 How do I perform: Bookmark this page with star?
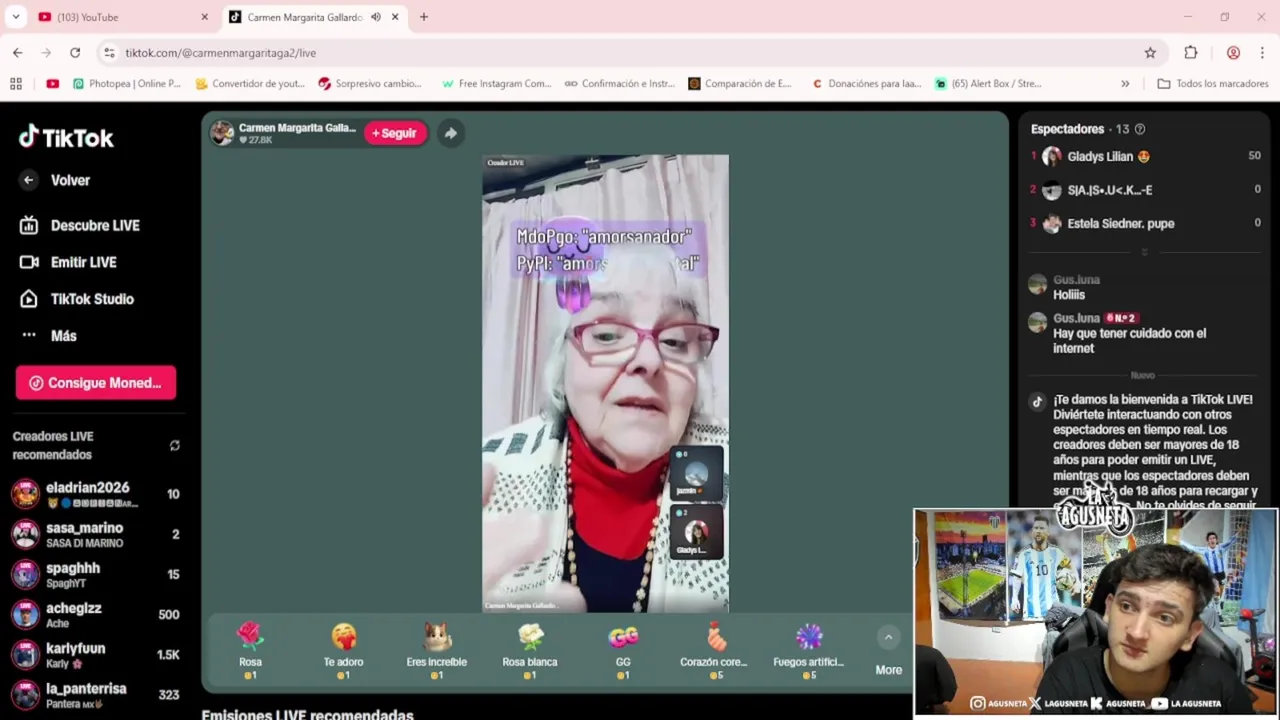pos(1150,53)
